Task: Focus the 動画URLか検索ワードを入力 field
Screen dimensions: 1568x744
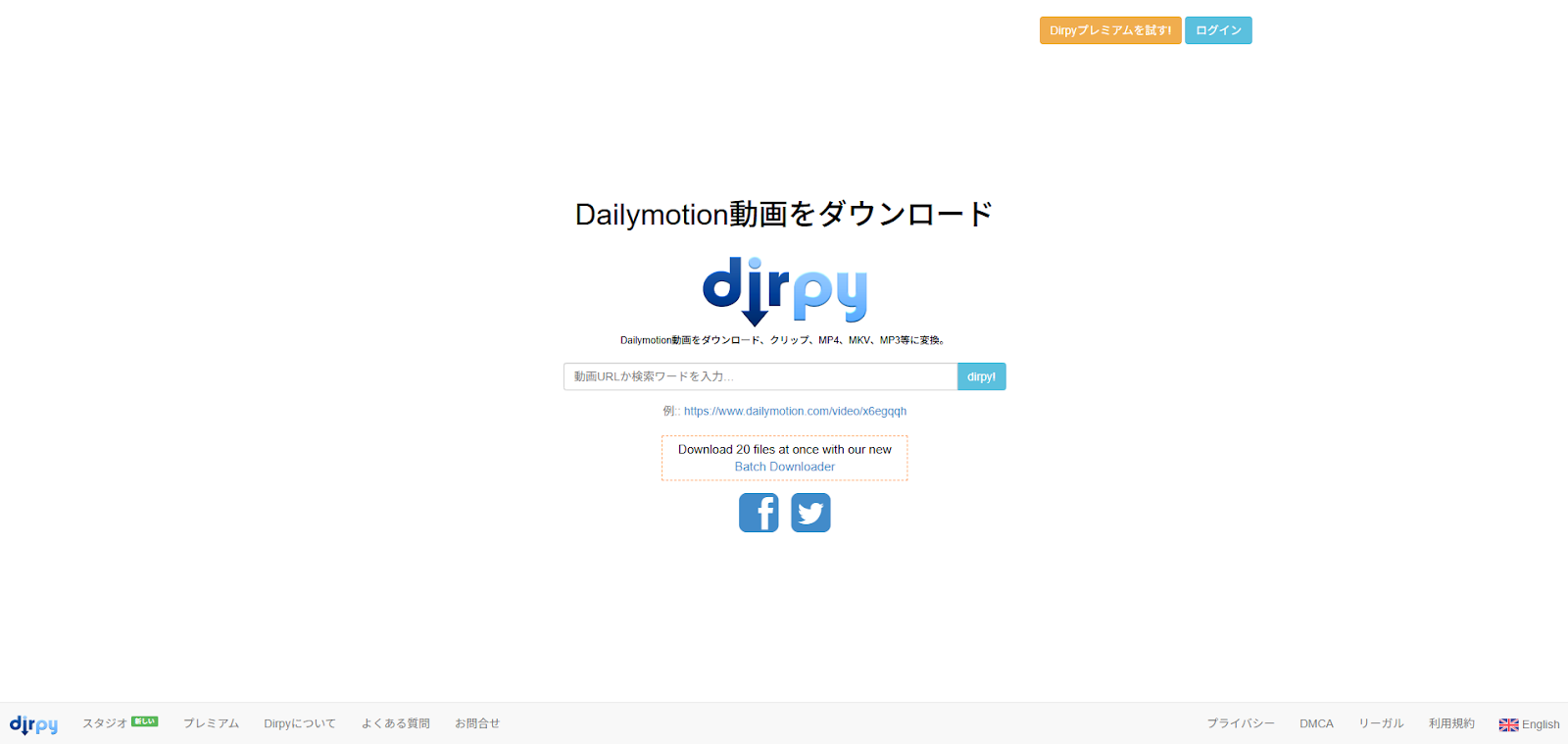Action: (760, 376)
